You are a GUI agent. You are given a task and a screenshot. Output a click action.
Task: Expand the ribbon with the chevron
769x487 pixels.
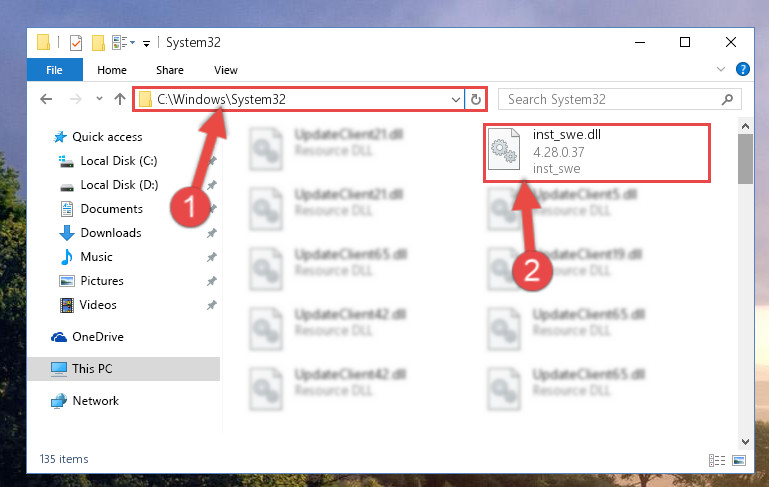720,69
